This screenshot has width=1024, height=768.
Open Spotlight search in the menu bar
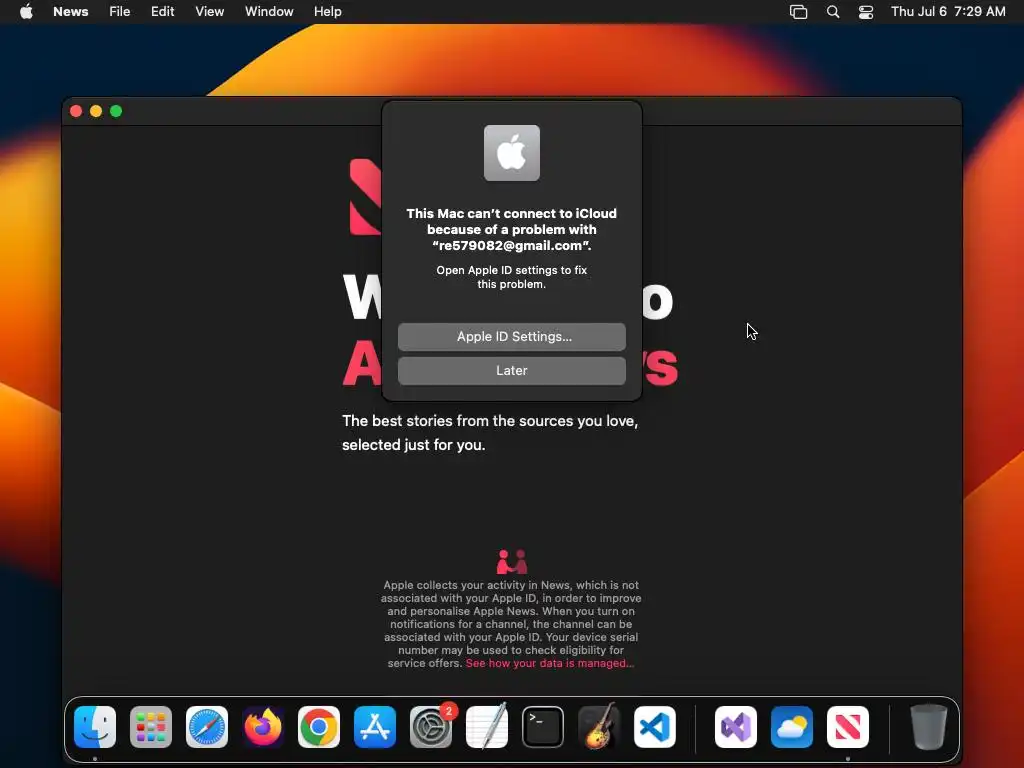(833, 12)
